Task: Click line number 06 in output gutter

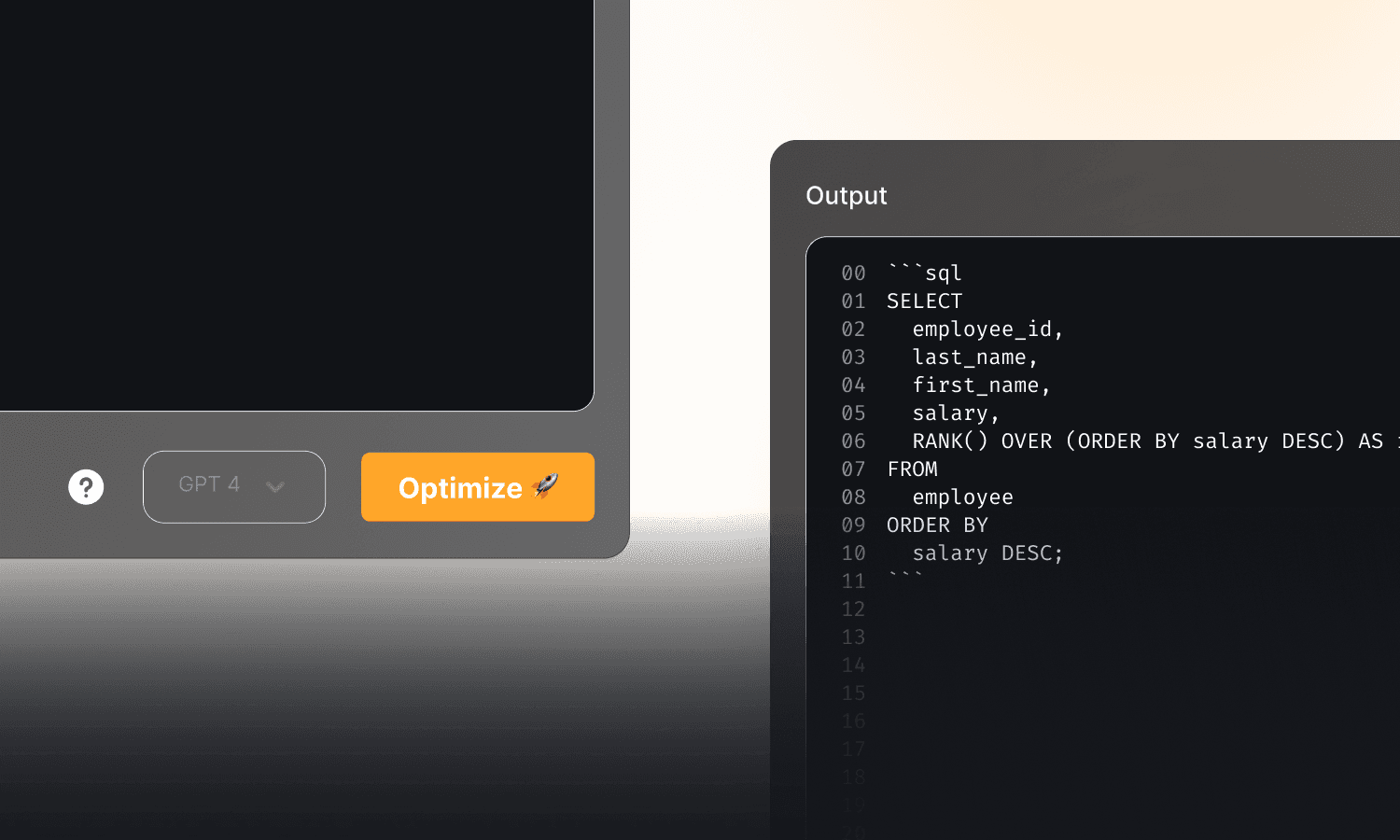Action: pyautogui.click(x=854, y=441)
